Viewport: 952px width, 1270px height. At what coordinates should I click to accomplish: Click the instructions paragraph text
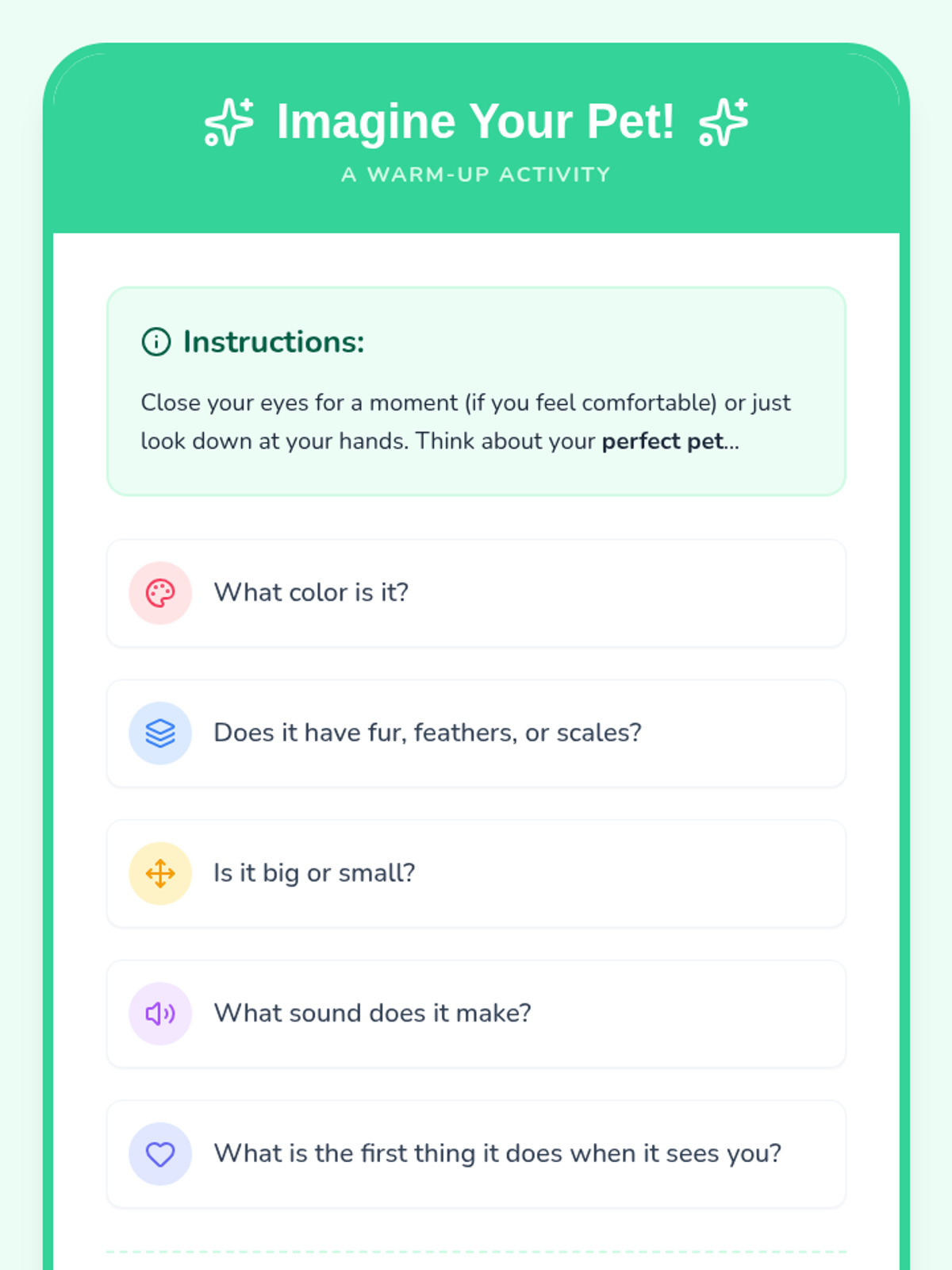466,422
